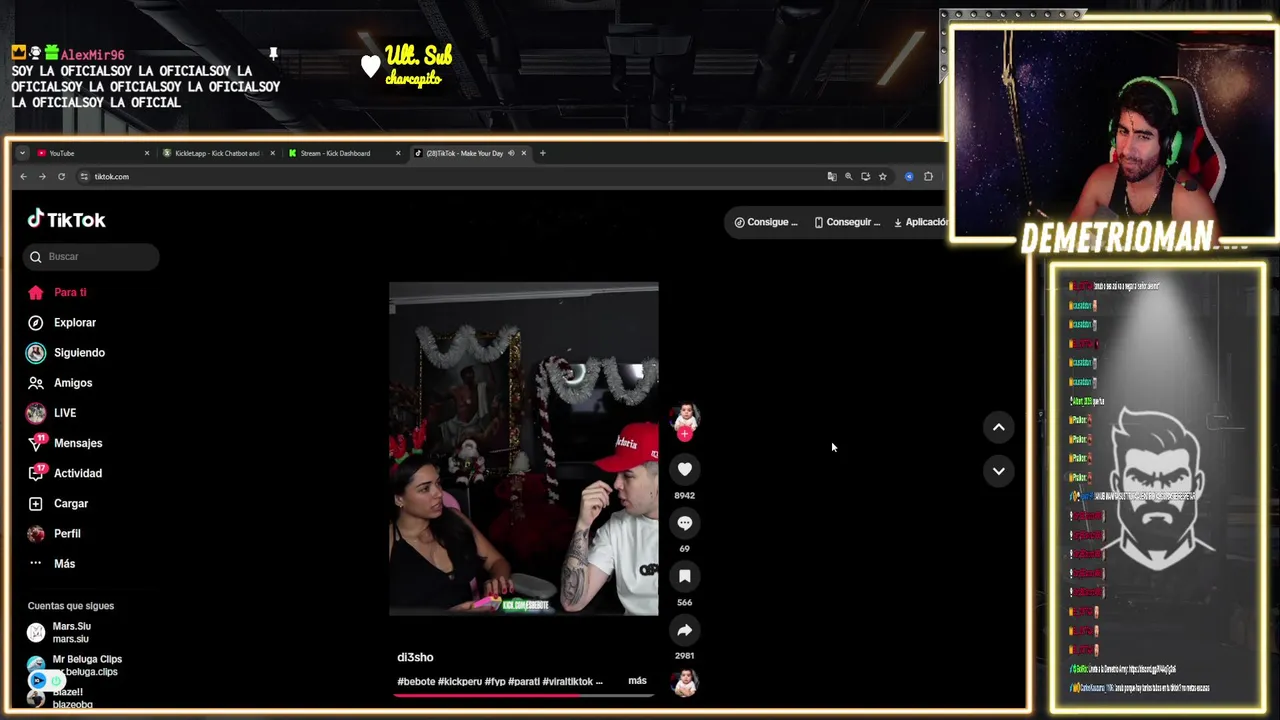Viewport: 1280px width, 720px height.
Task: Expand caption with más
Action: tap(637, 680)
